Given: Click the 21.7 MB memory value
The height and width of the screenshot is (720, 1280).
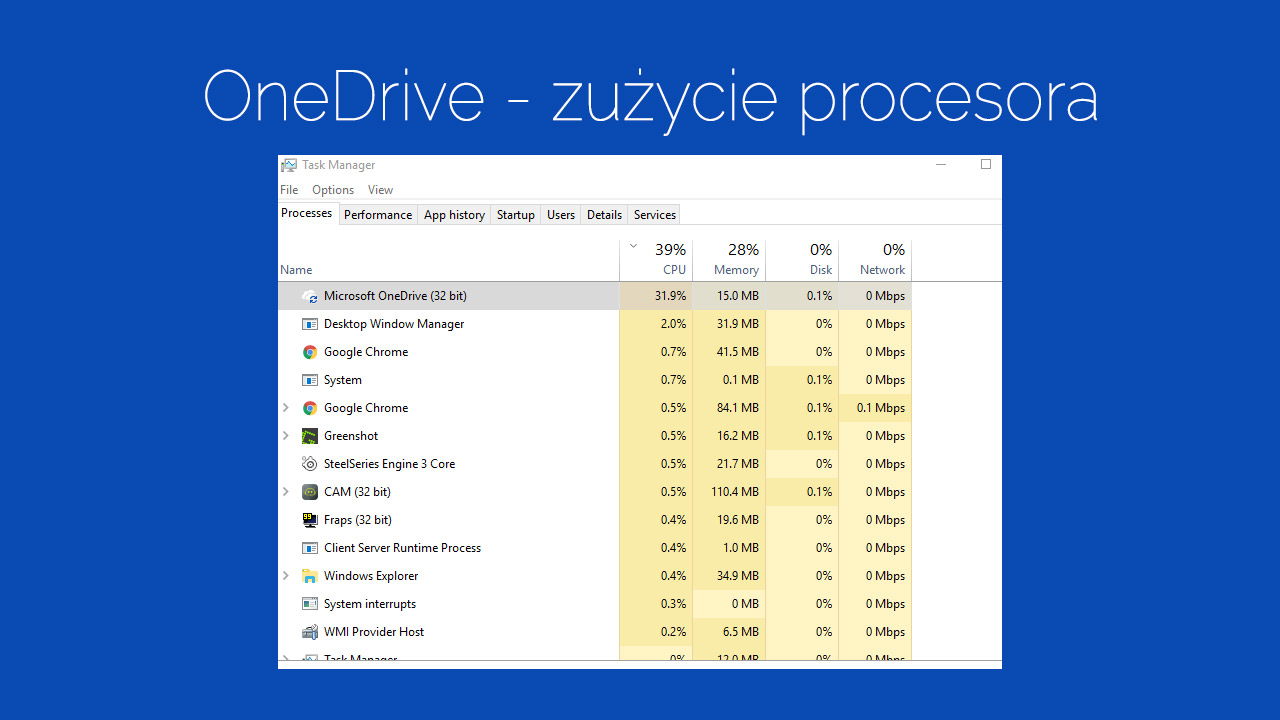Looking at the screenshot, I should pyautogui.click(x=738, y=464).
